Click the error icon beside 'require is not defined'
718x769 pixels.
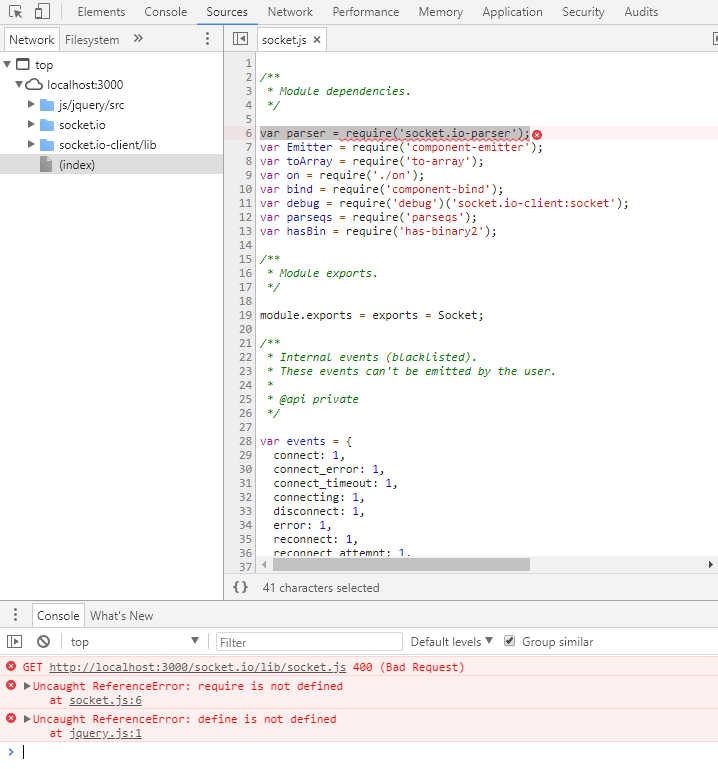(x=11, y=685)
